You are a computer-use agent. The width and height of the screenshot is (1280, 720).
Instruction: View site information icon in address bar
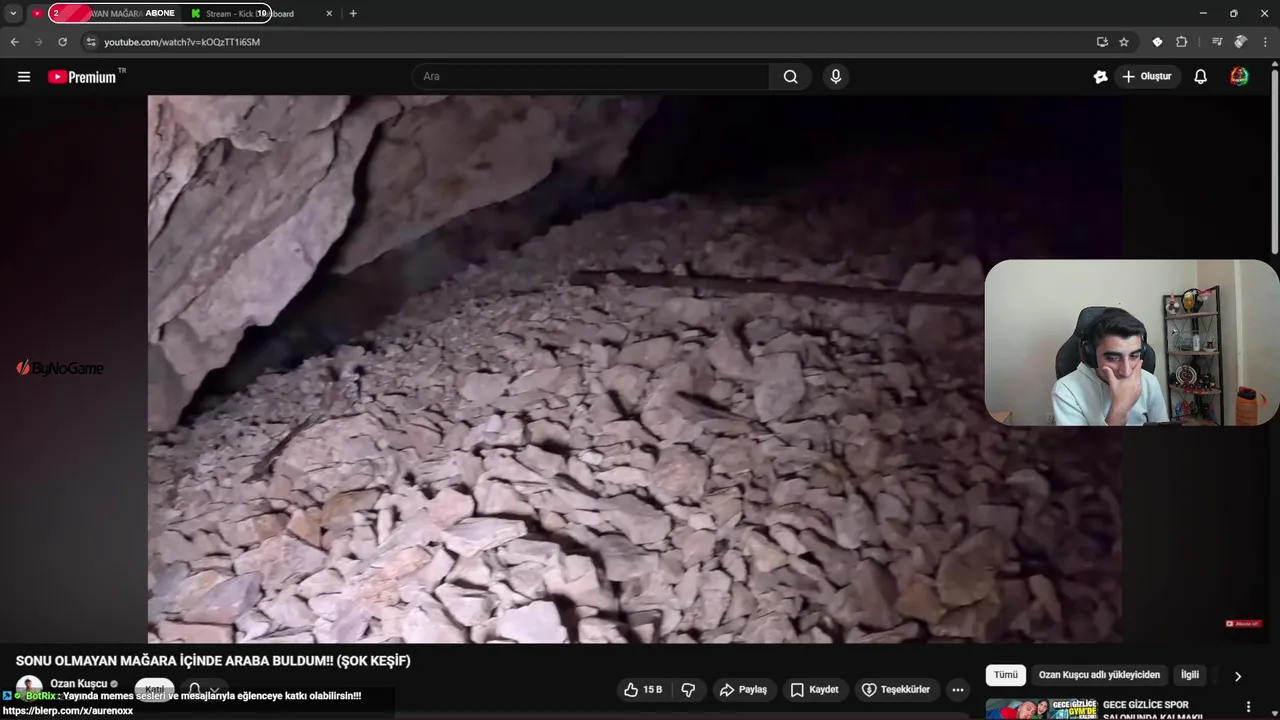91,42
